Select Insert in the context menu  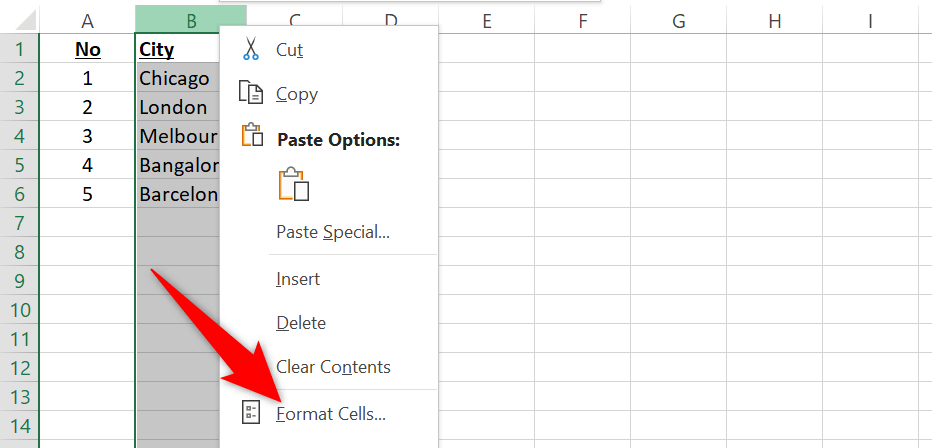click(x=297, y=279)
